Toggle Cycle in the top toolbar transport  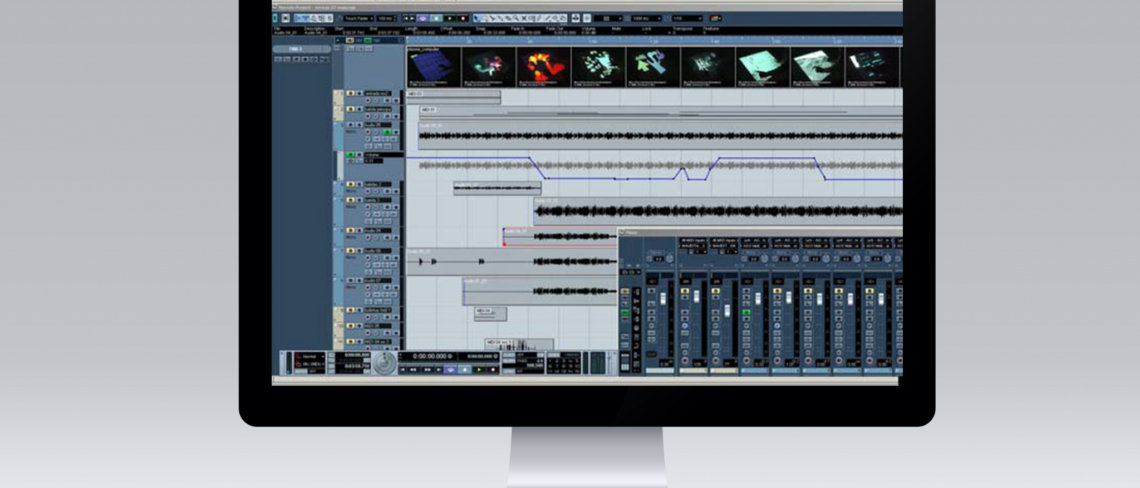point(423,18)
